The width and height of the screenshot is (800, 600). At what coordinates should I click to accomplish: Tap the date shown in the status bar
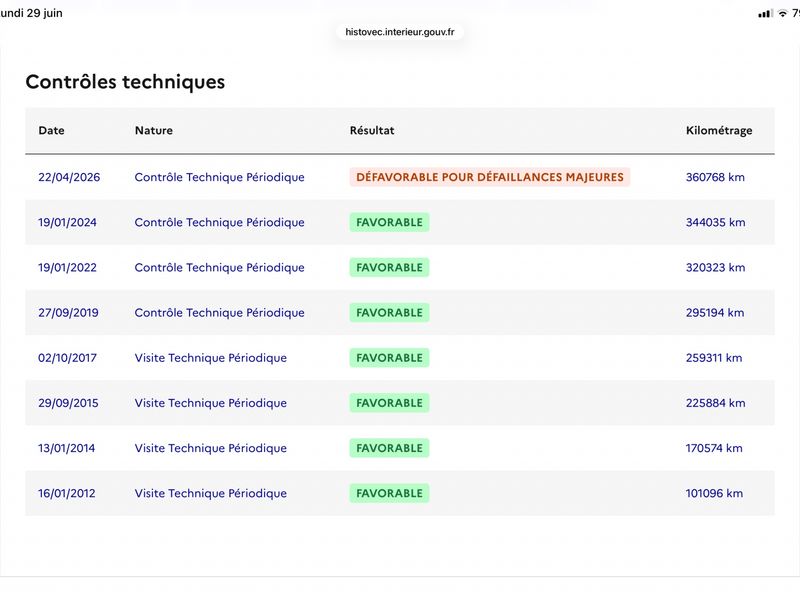tap(31, 13)
